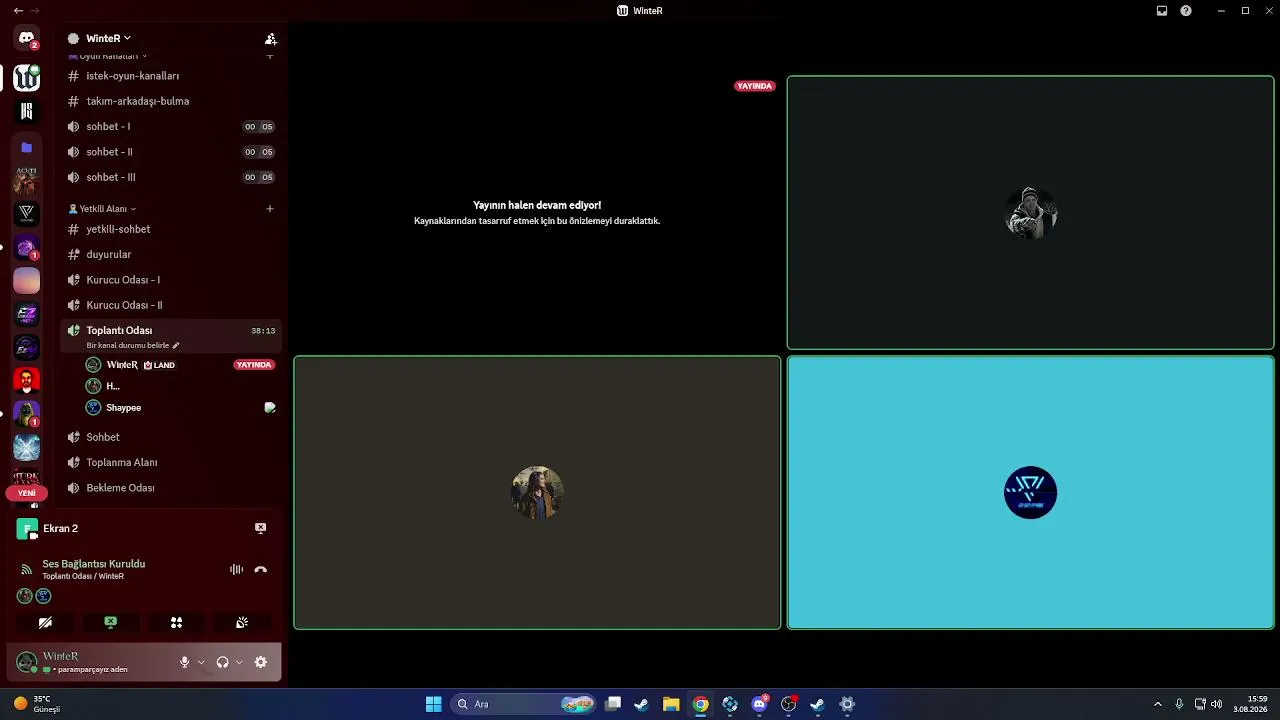Join the Sohbet voice channel
The height and width of the screenshot is (720, 1280).
(171, 437)
